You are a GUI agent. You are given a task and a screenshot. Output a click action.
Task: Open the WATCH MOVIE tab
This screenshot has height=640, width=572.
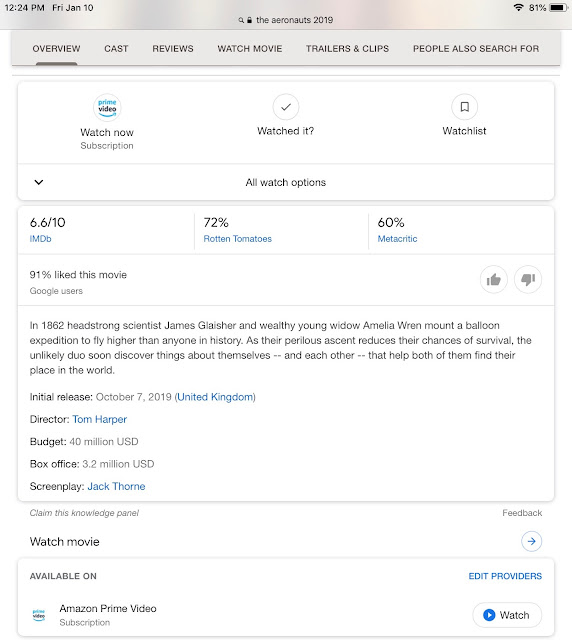pyautogui.click(x=250, y=49)
